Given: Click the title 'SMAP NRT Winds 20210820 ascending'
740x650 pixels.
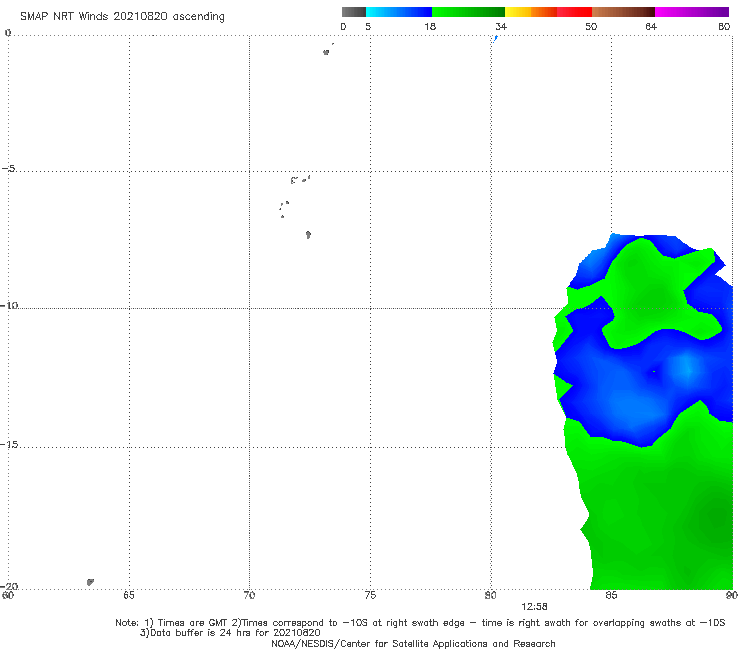Looking at the screenshot, I should click(x=122, y=17).
